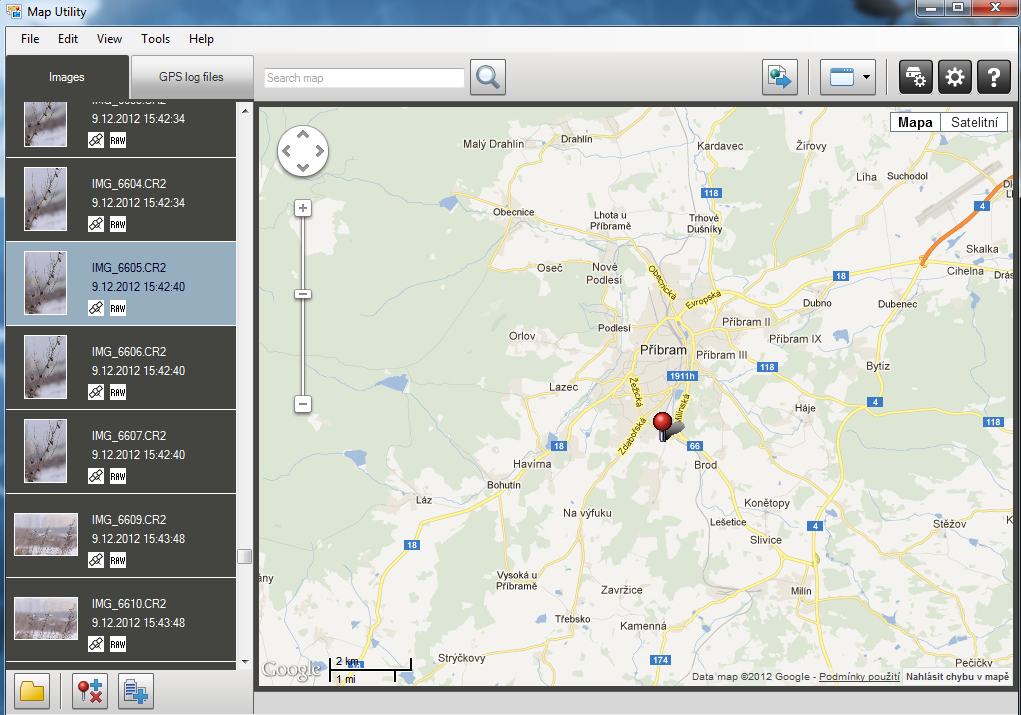This screenshot has width=1021, height=715.
Task: Click the window display layout button
Action: click(x=841, y=77)
